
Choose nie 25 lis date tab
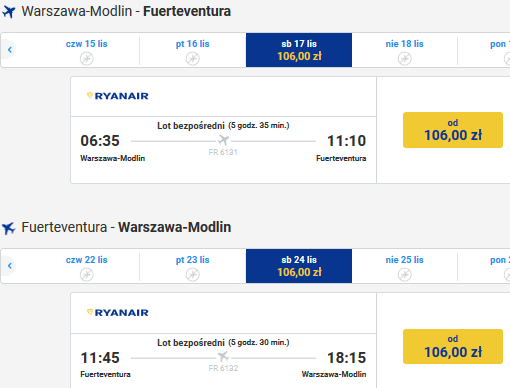[405, 266]
